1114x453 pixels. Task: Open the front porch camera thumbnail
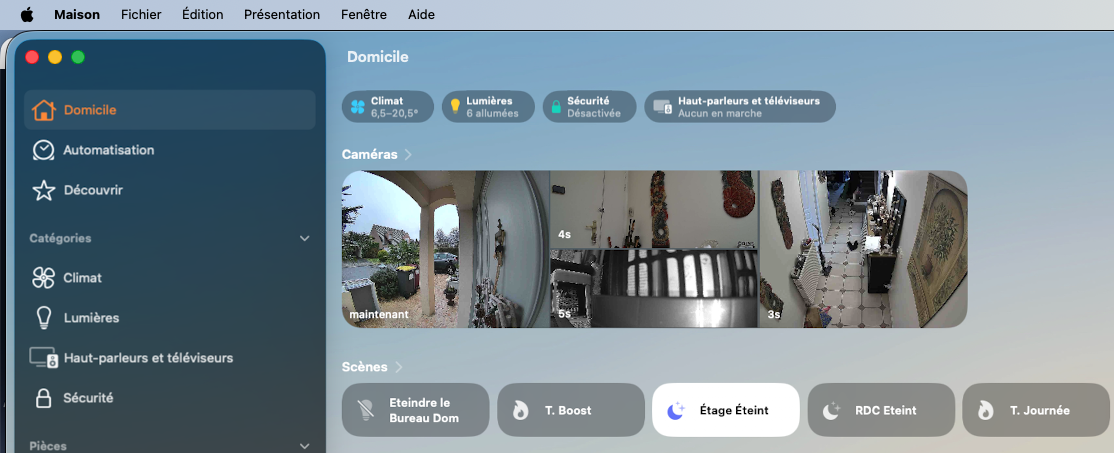point(445,249)
